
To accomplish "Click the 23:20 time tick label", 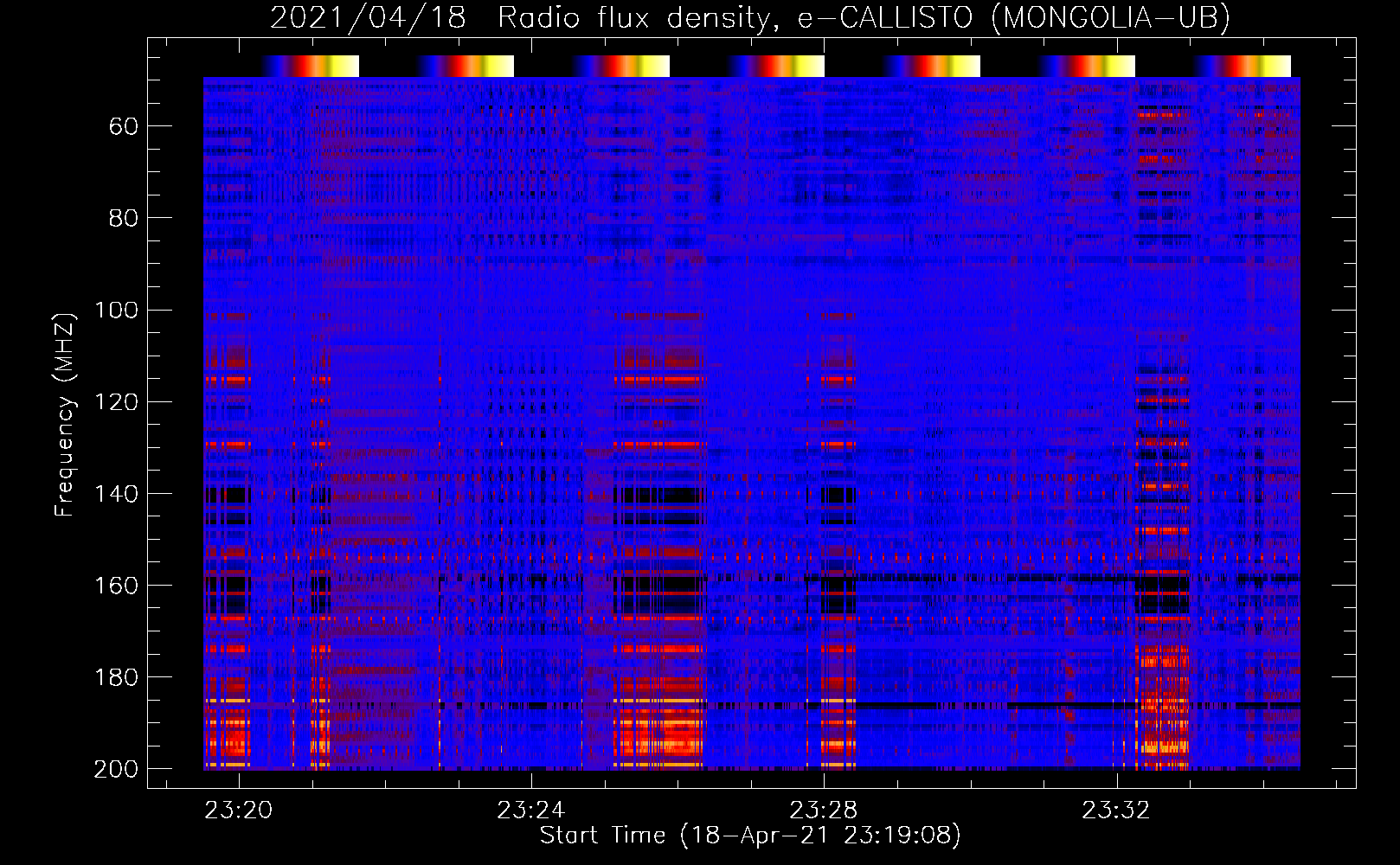I will click(x=239, y=810).
